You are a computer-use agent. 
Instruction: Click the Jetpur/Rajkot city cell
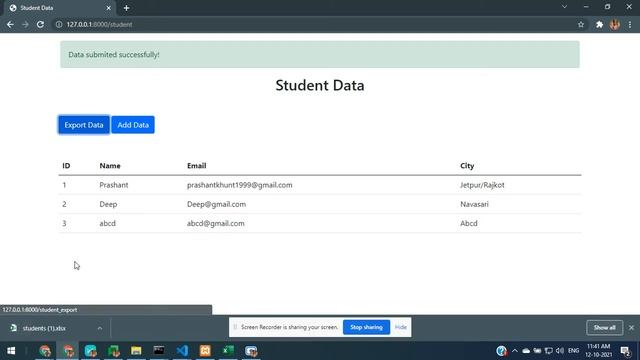point(482,185)
